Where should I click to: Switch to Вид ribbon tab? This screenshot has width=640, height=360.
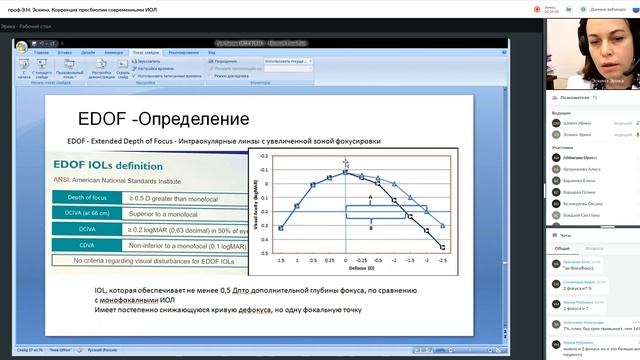coord(212,53)
